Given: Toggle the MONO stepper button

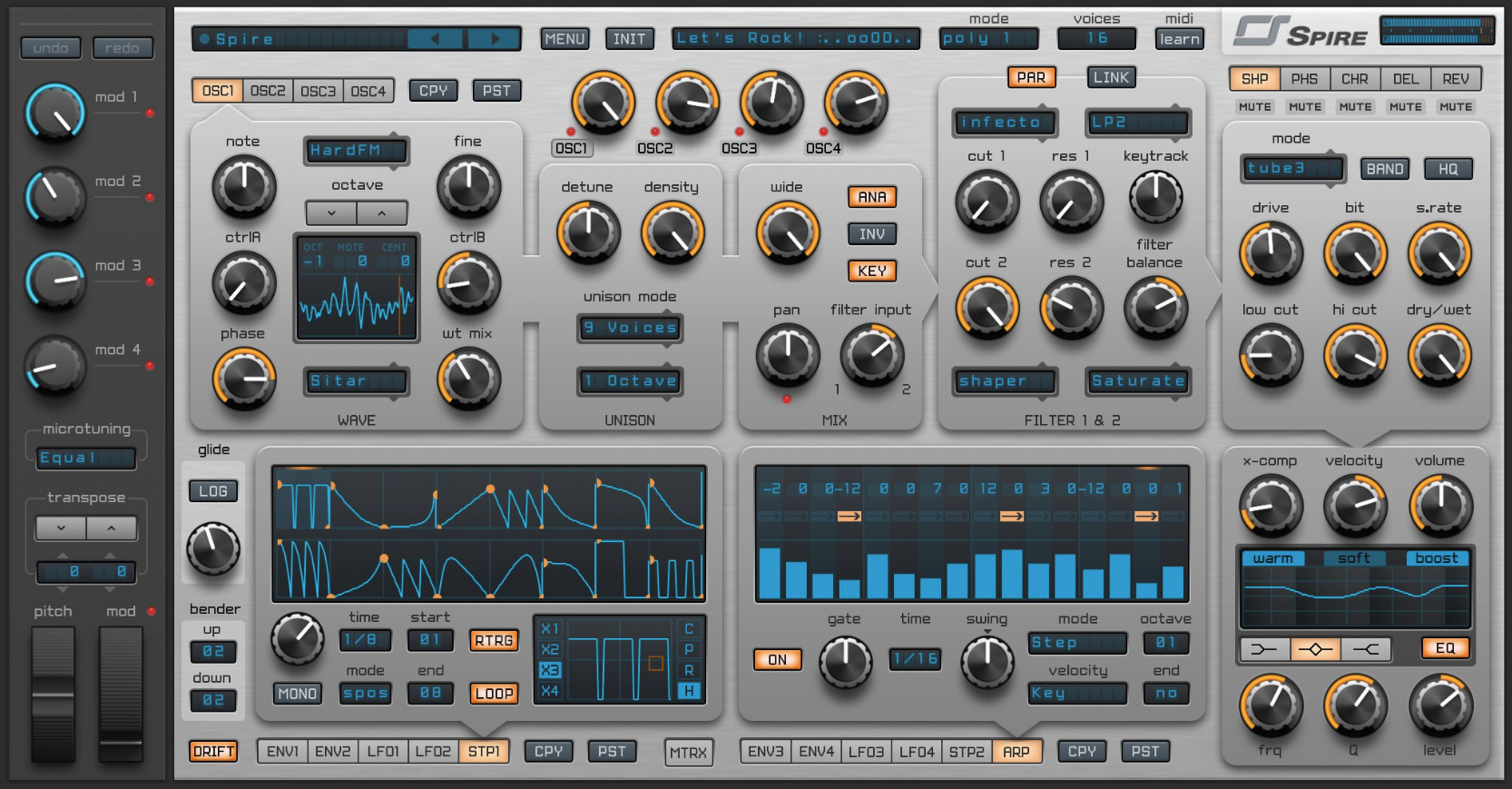Looking at the screenshot, I should pos(298,694).
